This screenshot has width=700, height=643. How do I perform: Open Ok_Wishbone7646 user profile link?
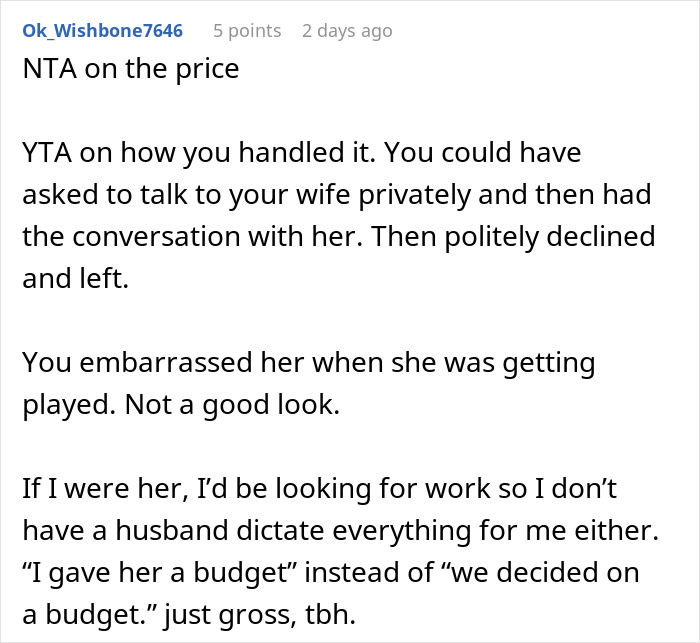101,31
